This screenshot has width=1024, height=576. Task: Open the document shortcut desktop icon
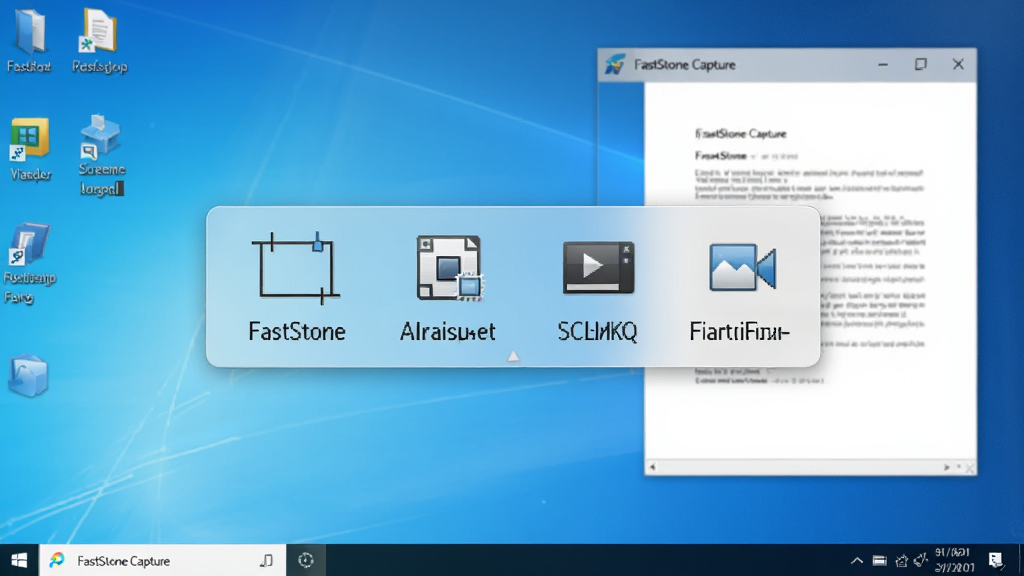pyautogui.click(x=99, y=31)
